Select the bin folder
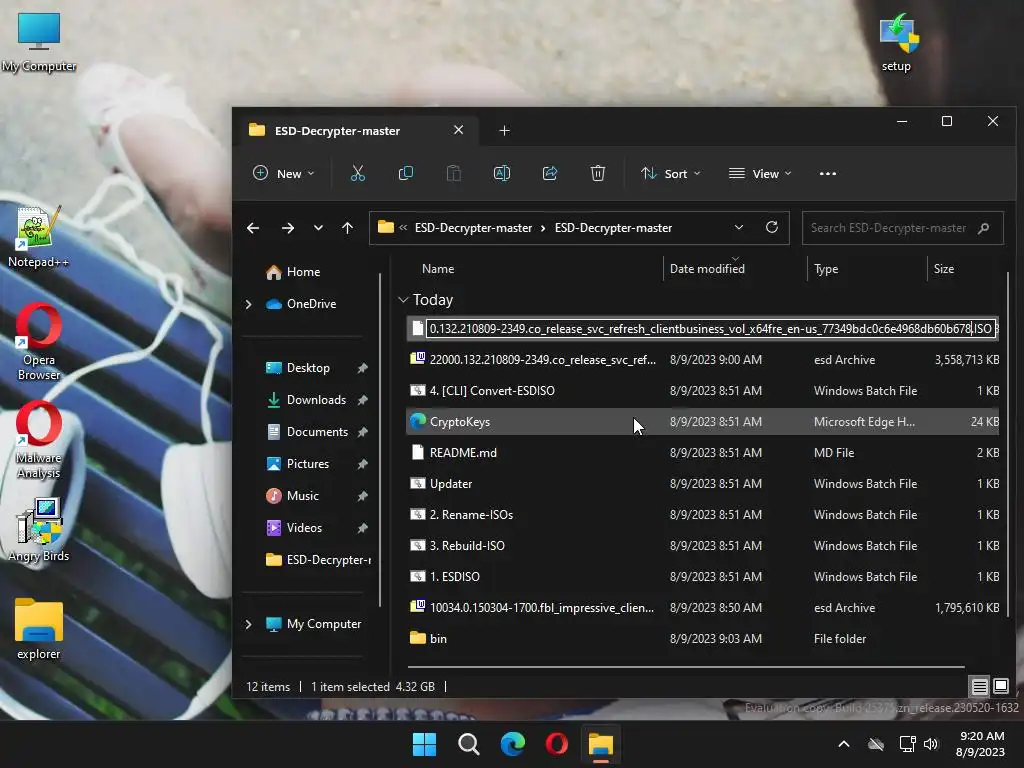 703,639
